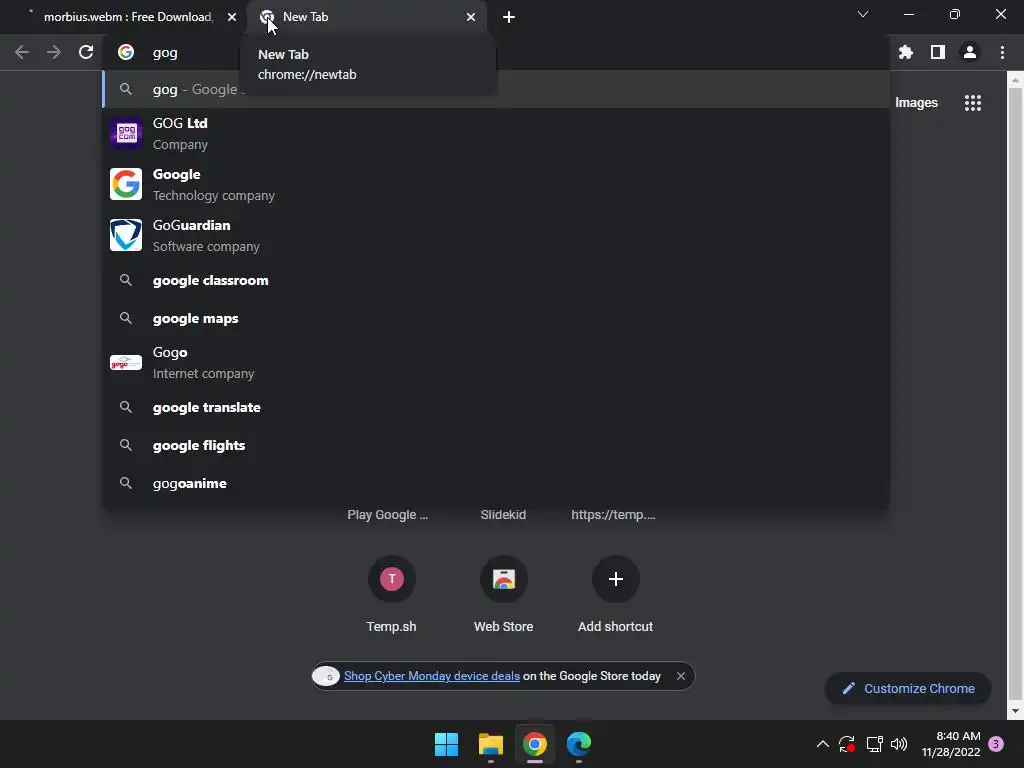Switch to the morbius.webm tab
This screenshot has height=768, width=1024.
pyautogui.click(x=128, y=17)
